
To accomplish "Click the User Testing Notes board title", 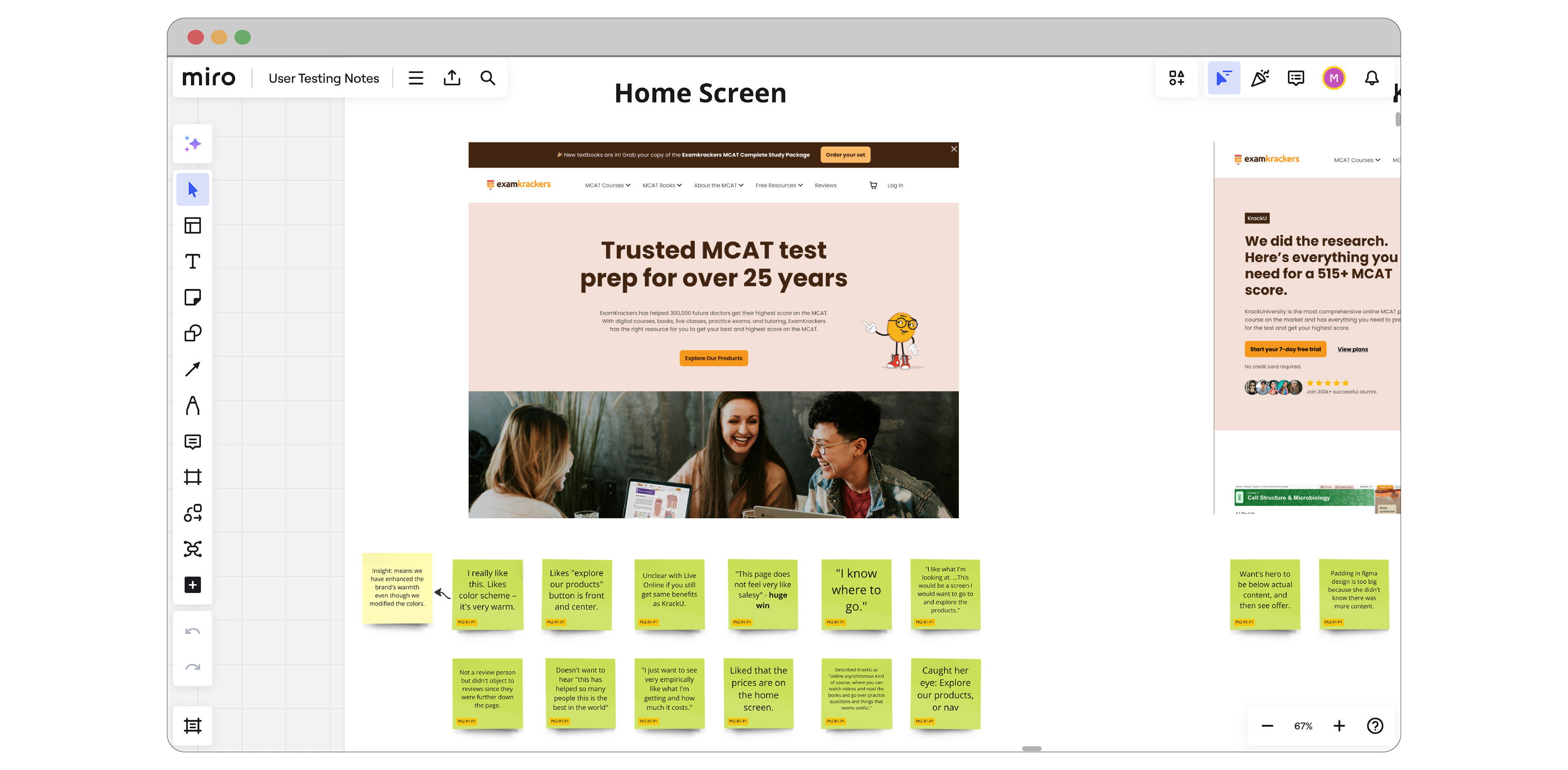I will 324,78.
